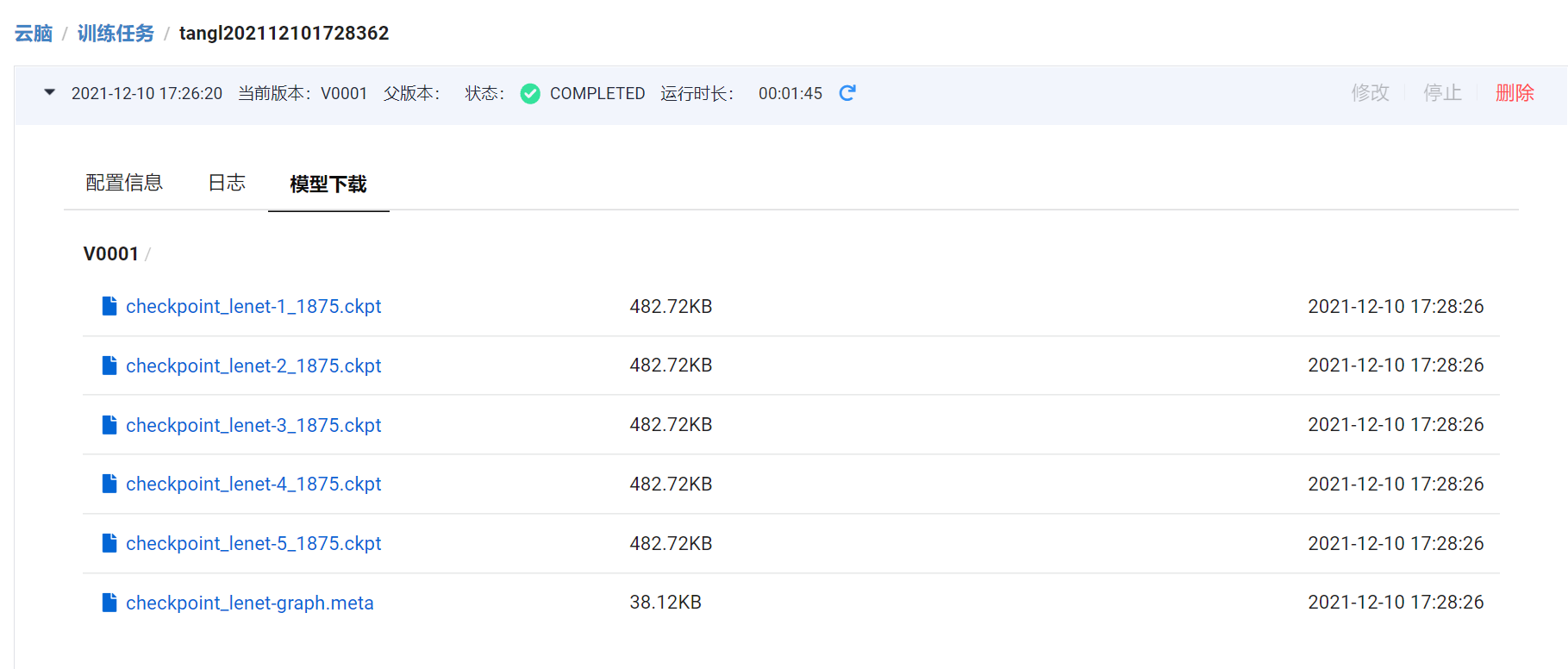
Task: Click file icon for checkpoint_lenet-5_1875.ckpt
Action: coord(109,543)
